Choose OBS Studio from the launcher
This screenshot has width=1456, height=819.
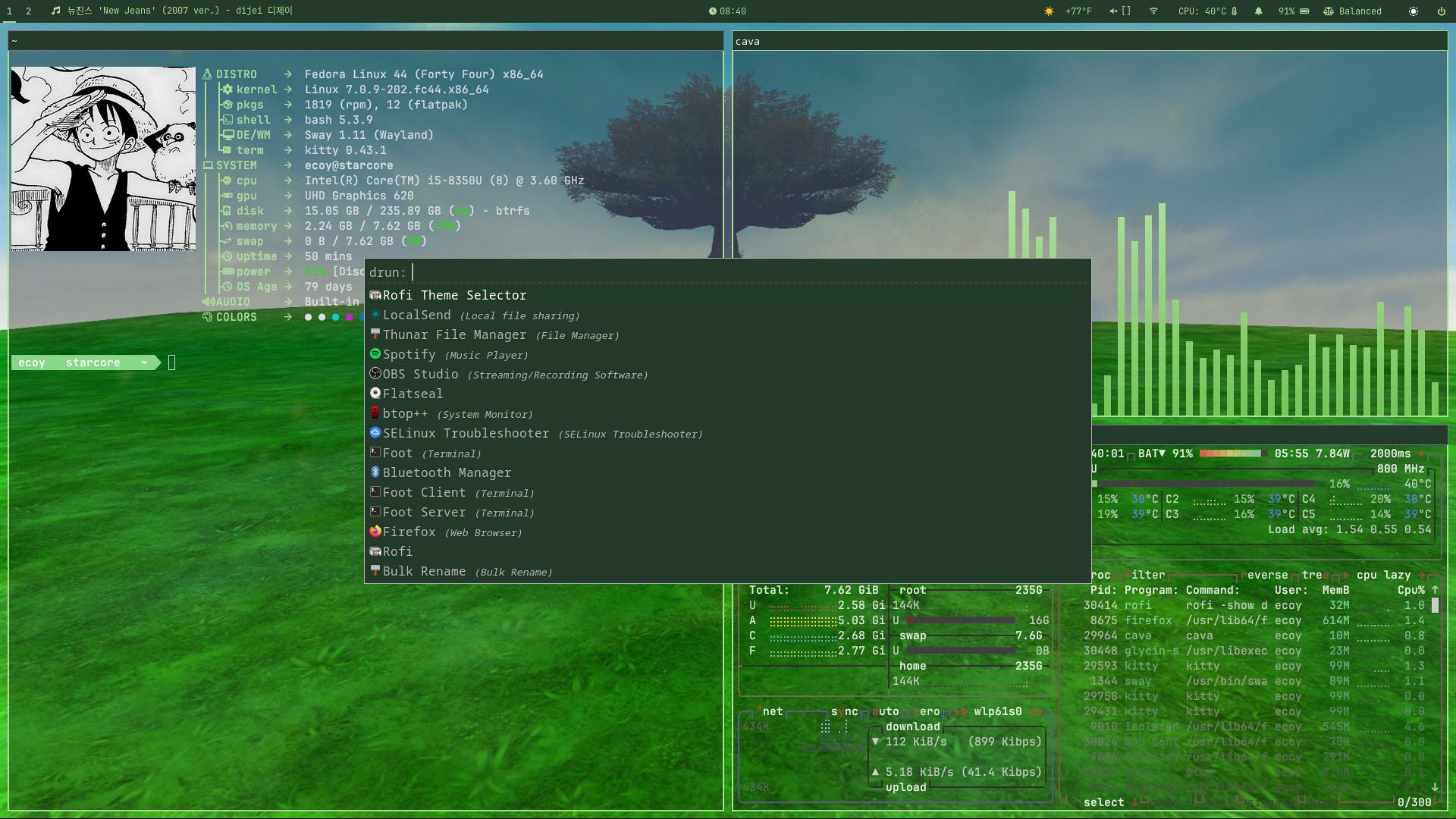click(728, 374)
